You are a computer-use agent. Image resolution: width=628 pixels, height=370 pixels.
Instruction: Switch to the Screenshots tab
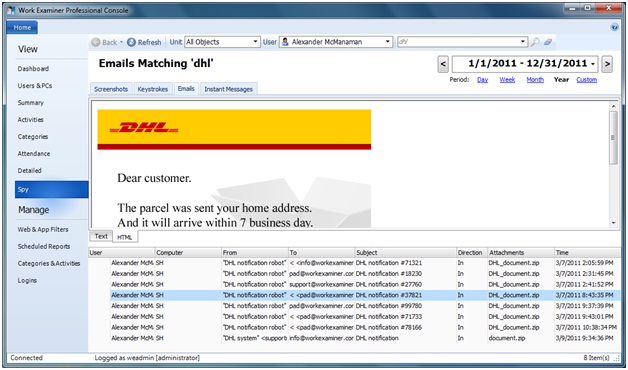(x=111, y=89)
